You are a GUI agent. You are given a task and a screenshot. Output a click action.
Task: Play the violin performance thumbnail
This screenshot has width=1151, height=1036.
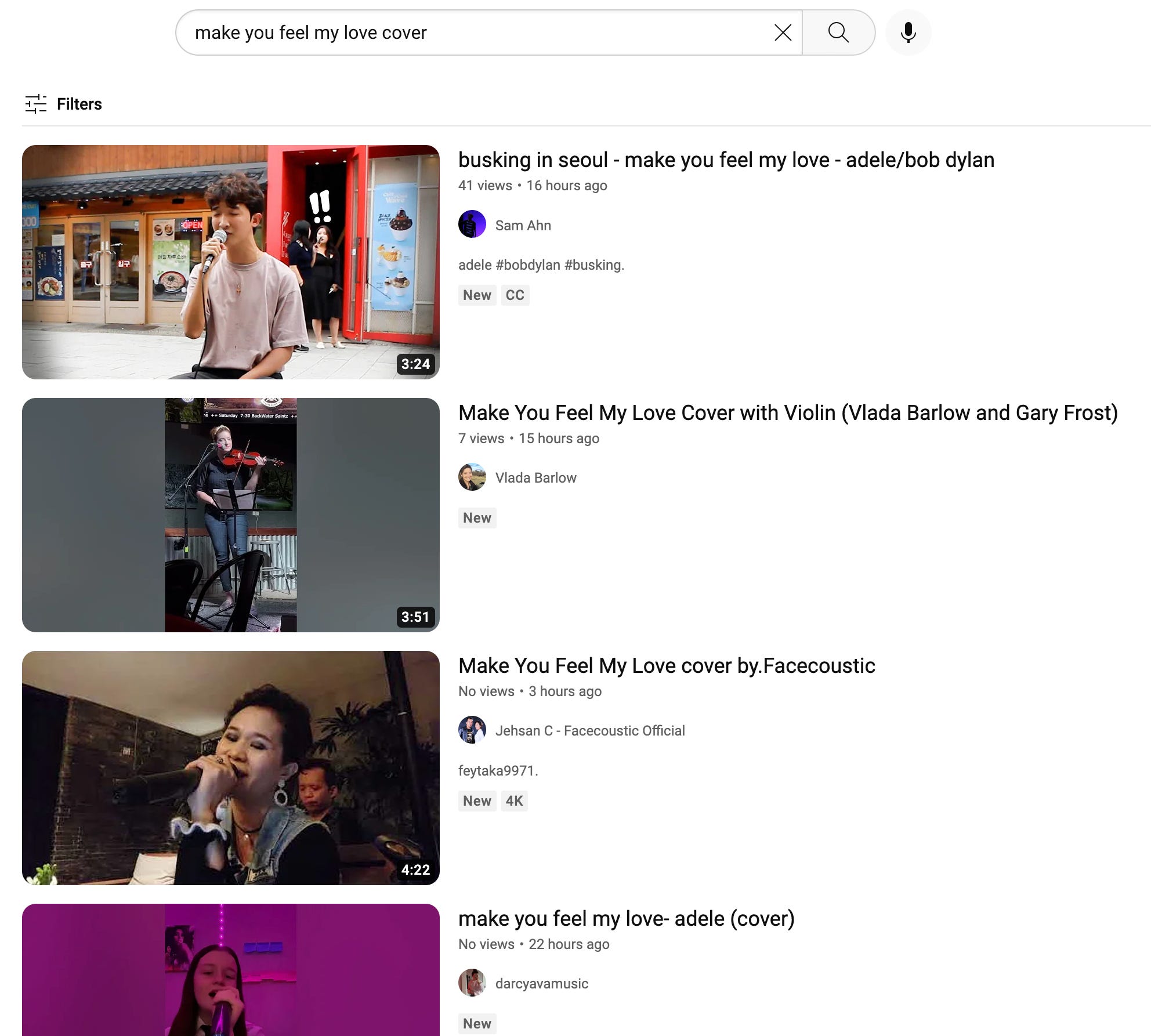coord(230,515)
